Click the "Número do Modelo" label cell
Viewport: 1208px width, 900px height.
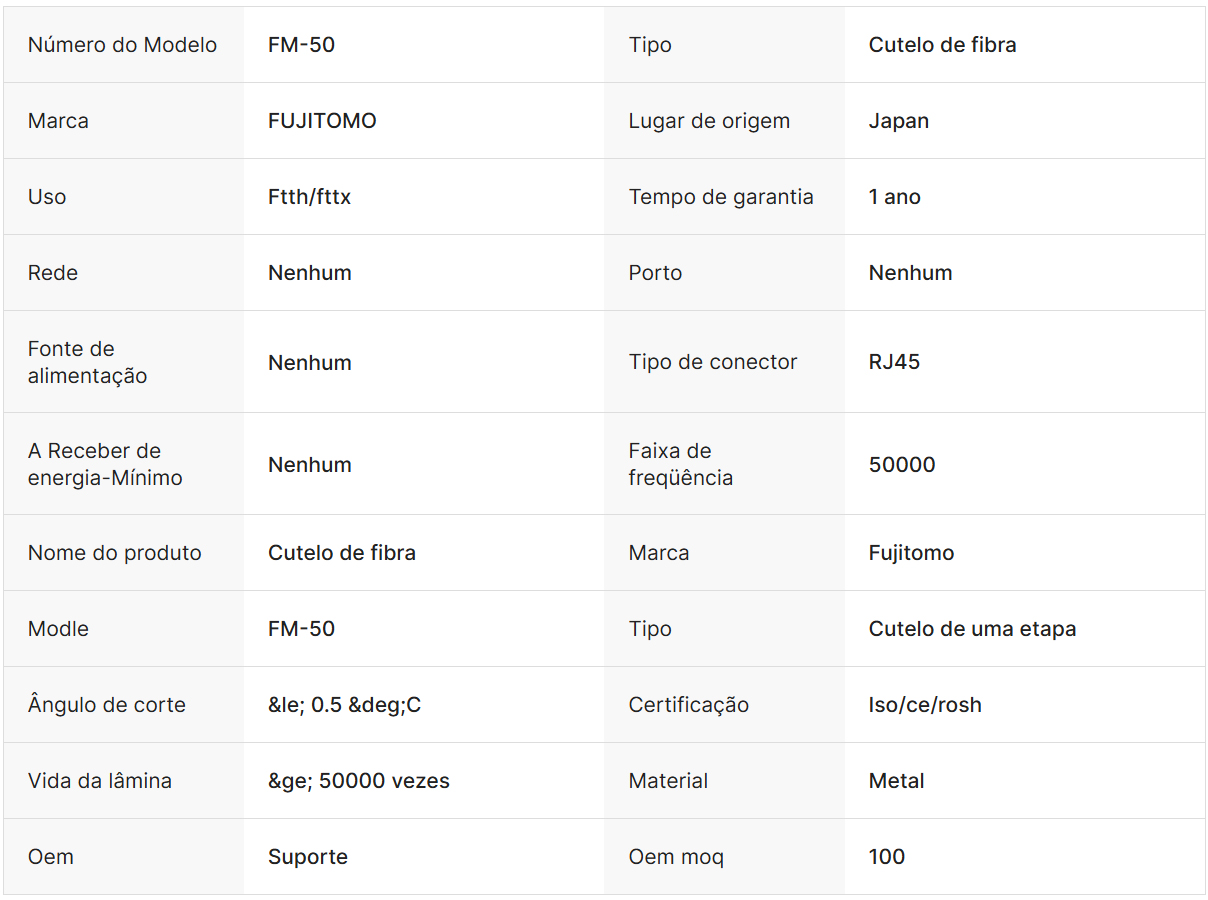[x=122, y=45]
